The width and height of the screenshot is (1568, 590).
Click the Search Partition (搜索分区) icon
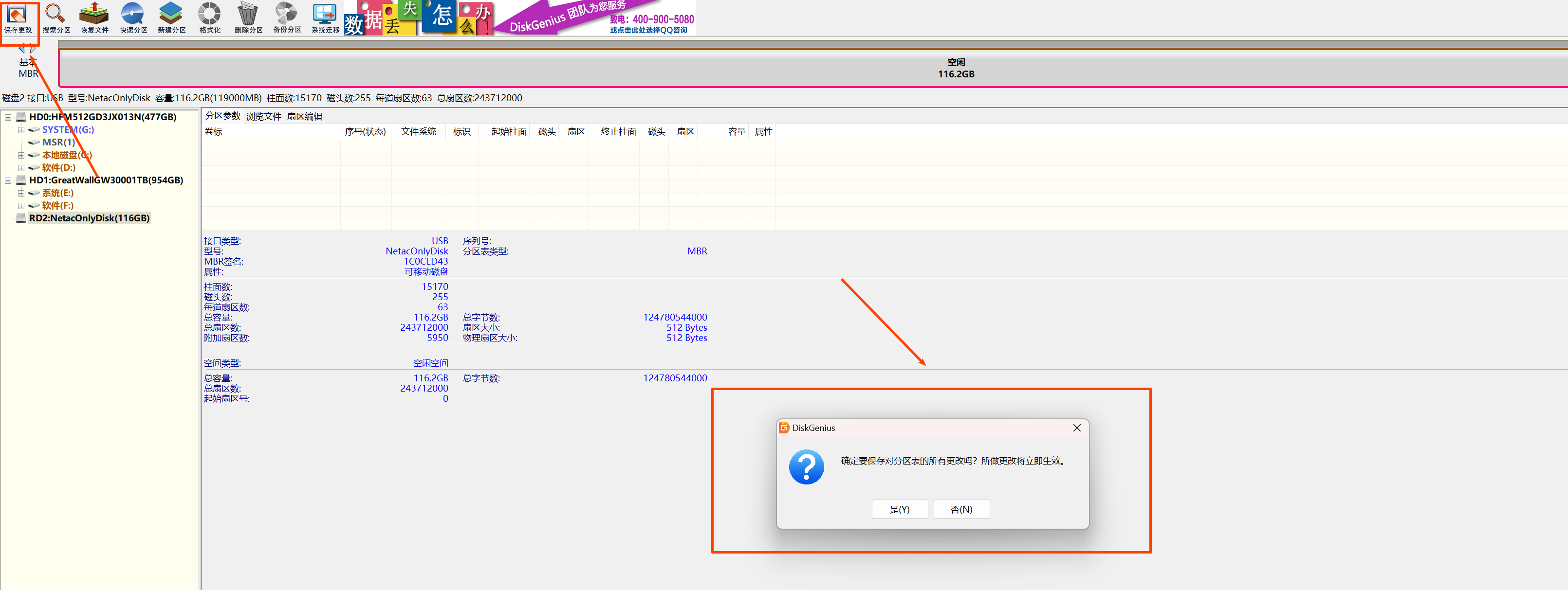pos(56,18)
